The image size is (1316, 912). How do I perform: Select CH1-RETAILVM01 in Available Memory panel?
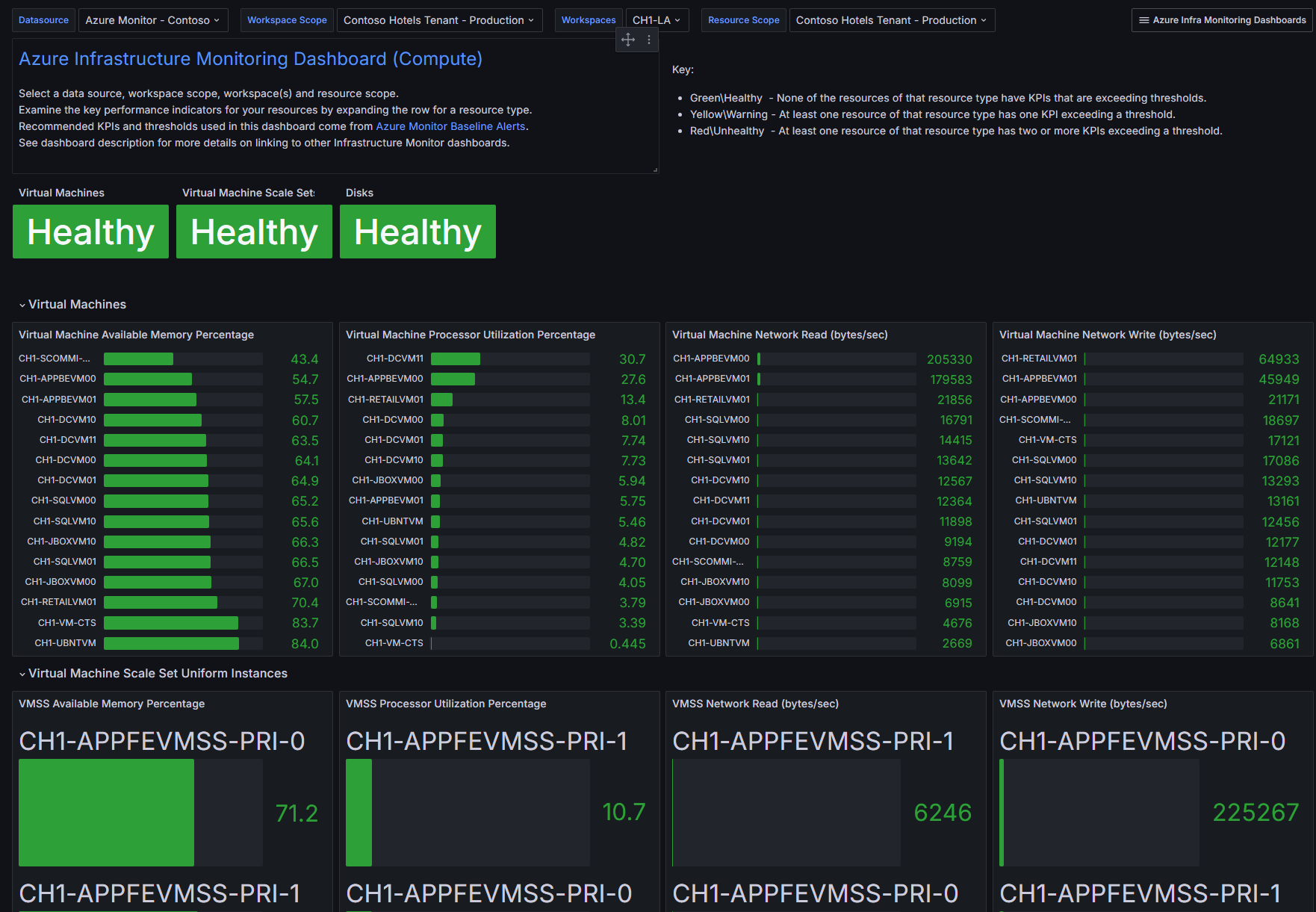[58, 602]
